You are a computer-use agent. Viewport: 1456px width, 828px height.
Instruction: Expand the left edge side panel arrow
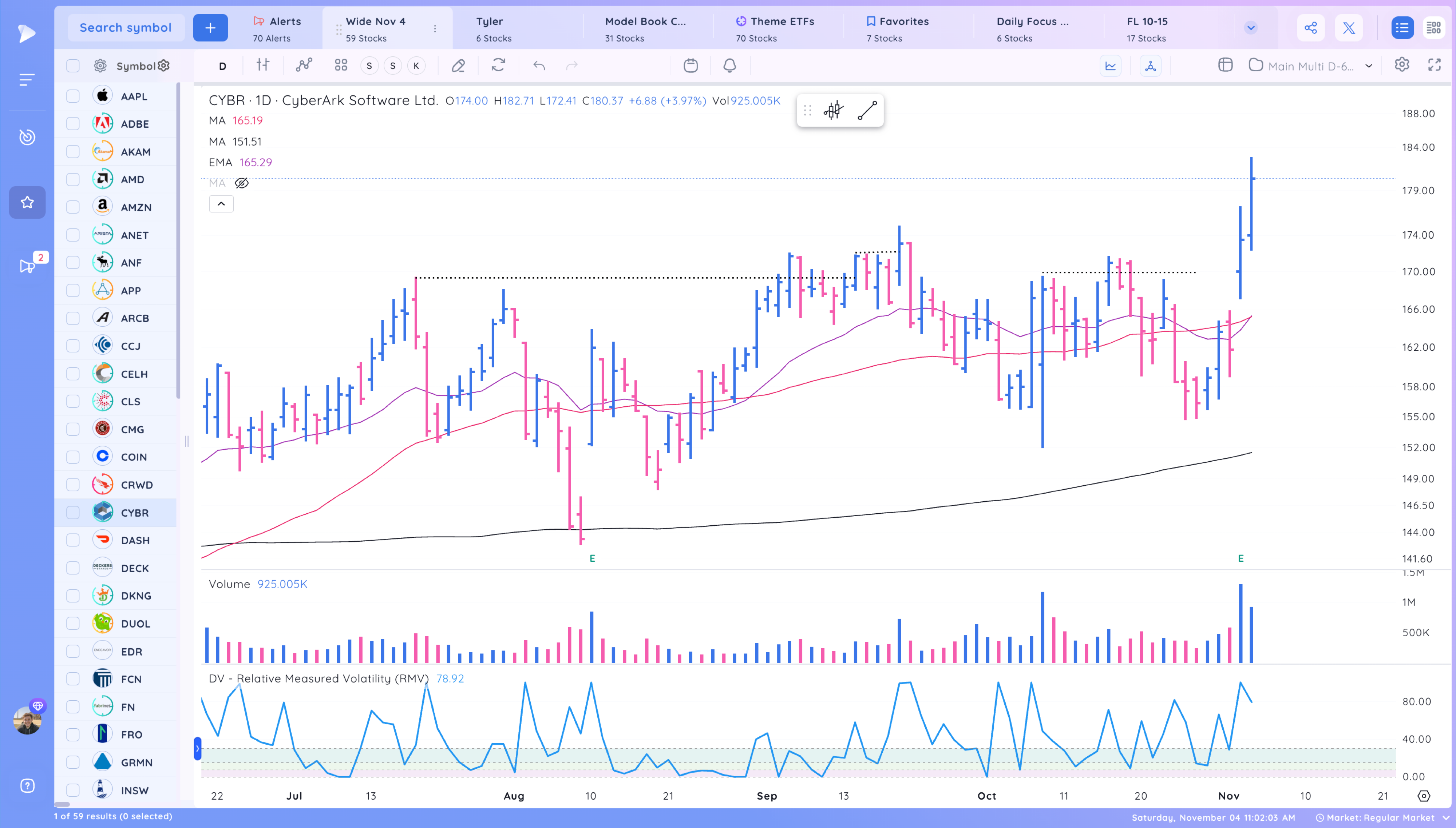(x=197, y=748)
